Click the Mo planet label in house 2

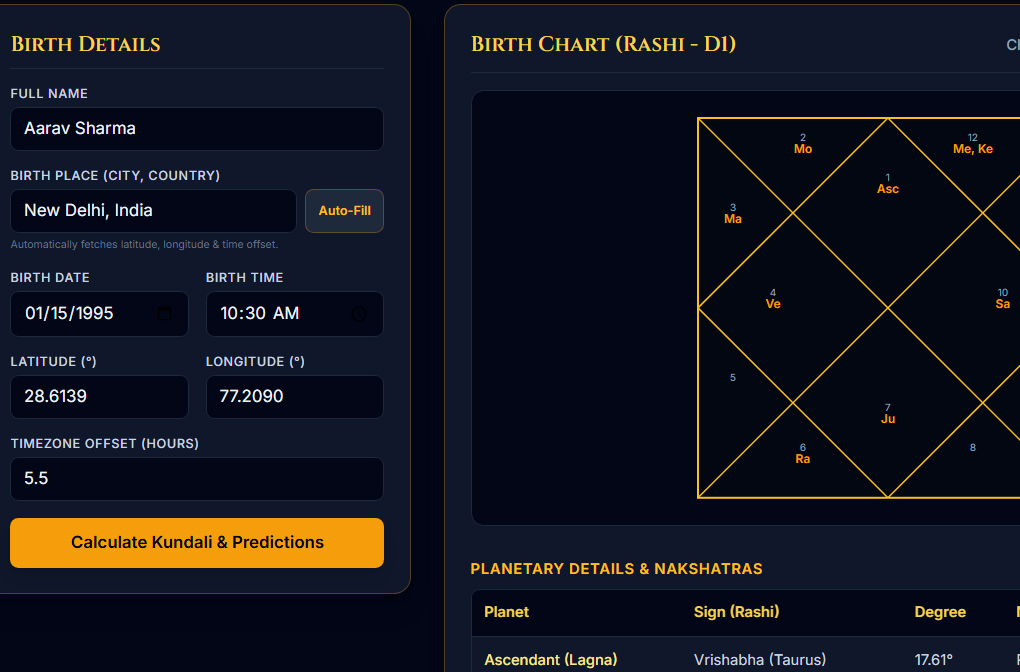[x=803, y=149]
